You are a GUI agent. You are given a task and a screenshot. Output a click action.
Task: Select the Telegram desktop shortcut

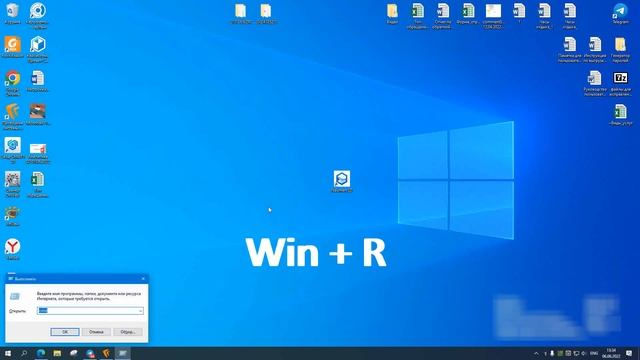[620, 13]
